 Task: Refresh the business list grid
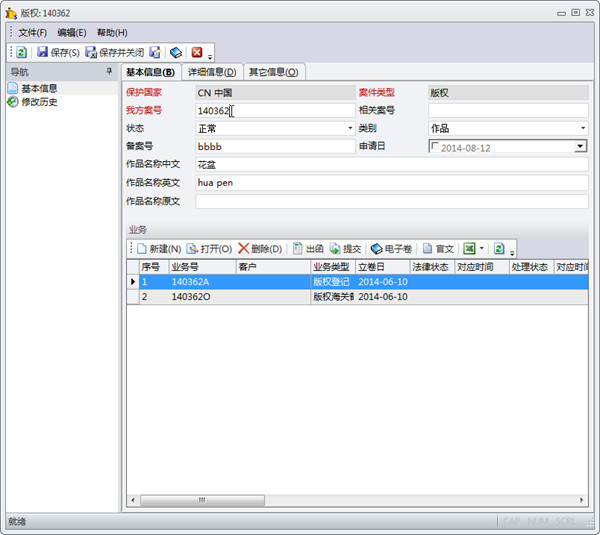499,249
